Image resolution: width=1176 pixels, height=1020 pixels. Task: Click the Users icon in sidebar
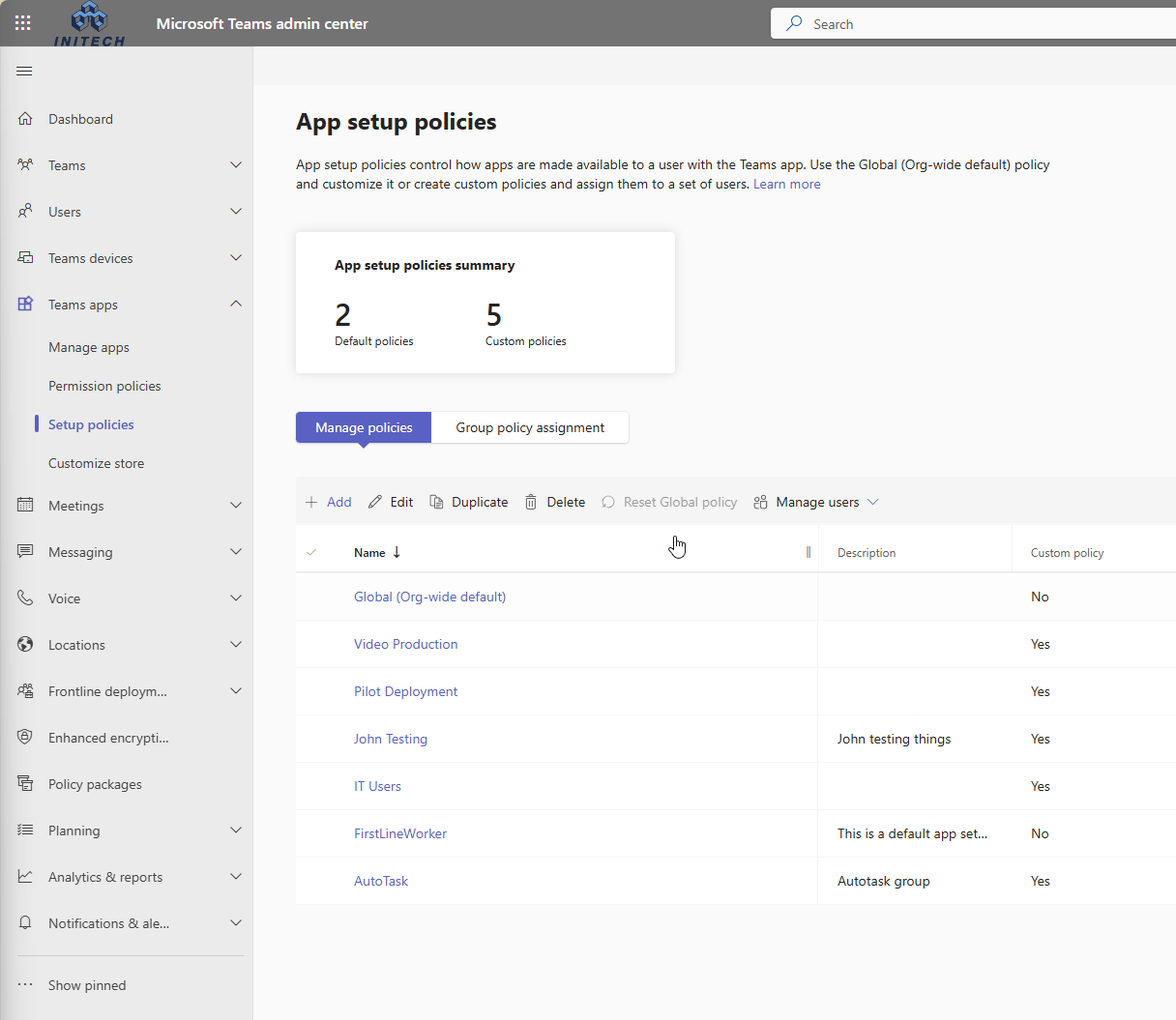25,212
